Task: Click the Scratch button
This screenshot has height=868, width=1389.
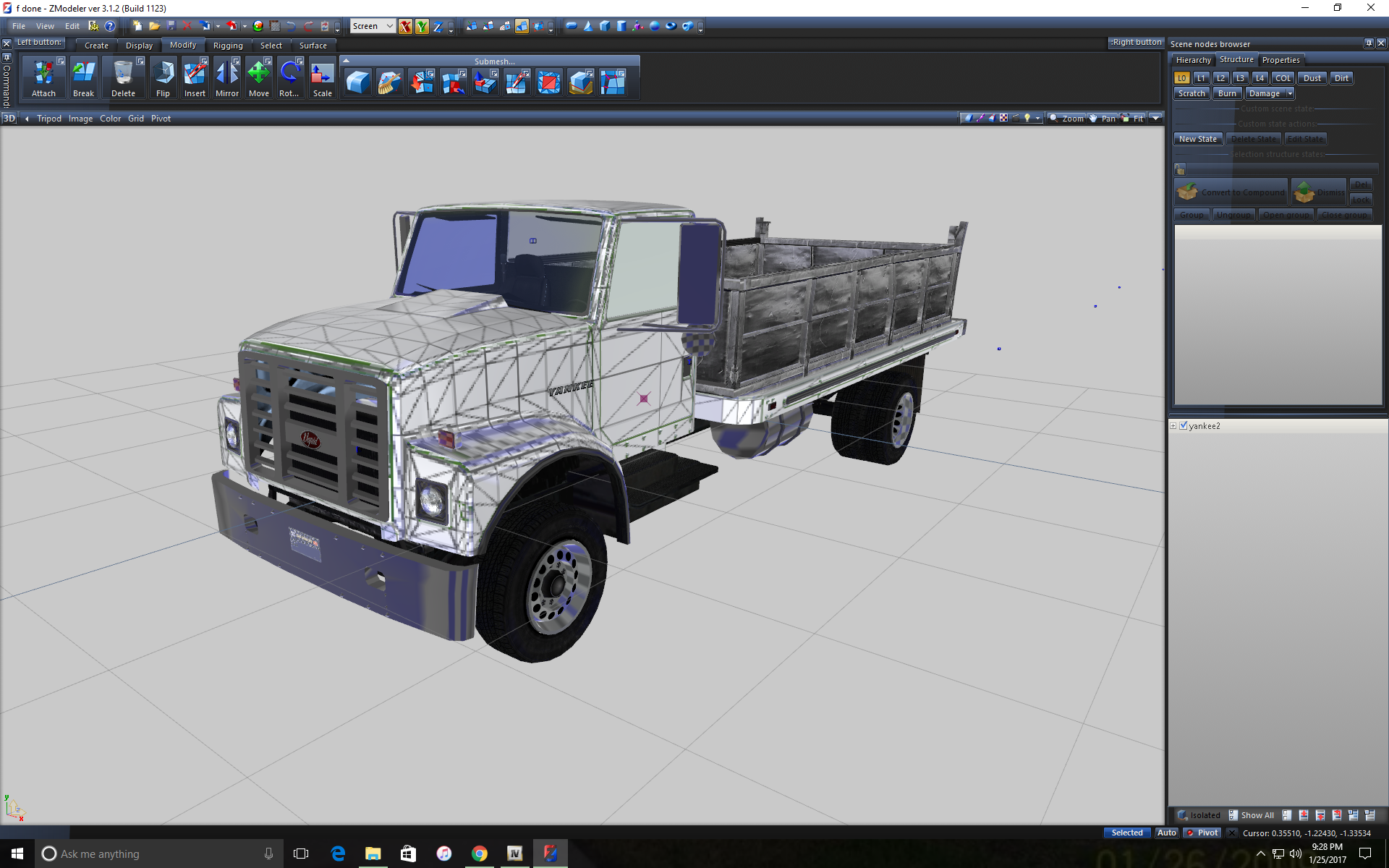Action: (x=1192, y=93)
